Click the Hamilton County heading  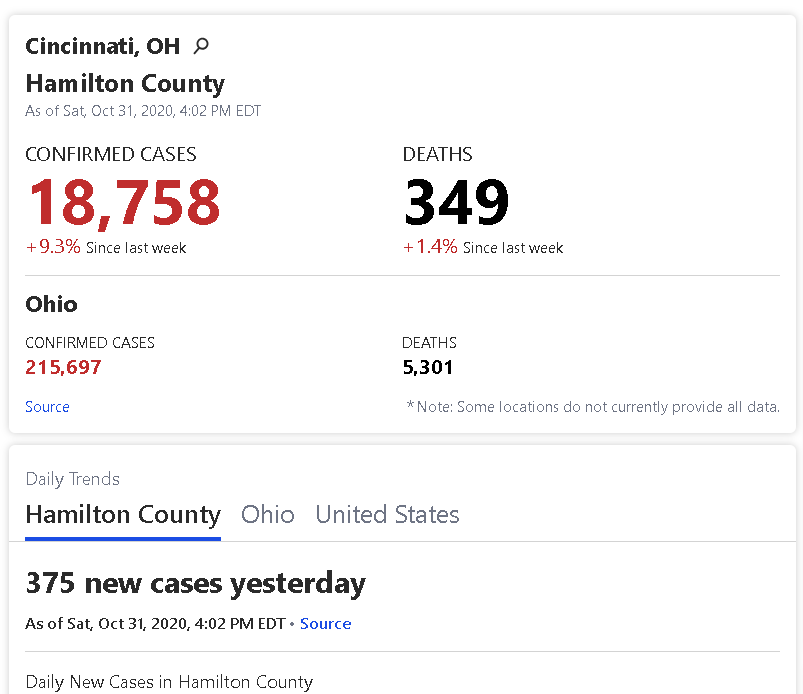pyautogui.click(x=125, y=83)
